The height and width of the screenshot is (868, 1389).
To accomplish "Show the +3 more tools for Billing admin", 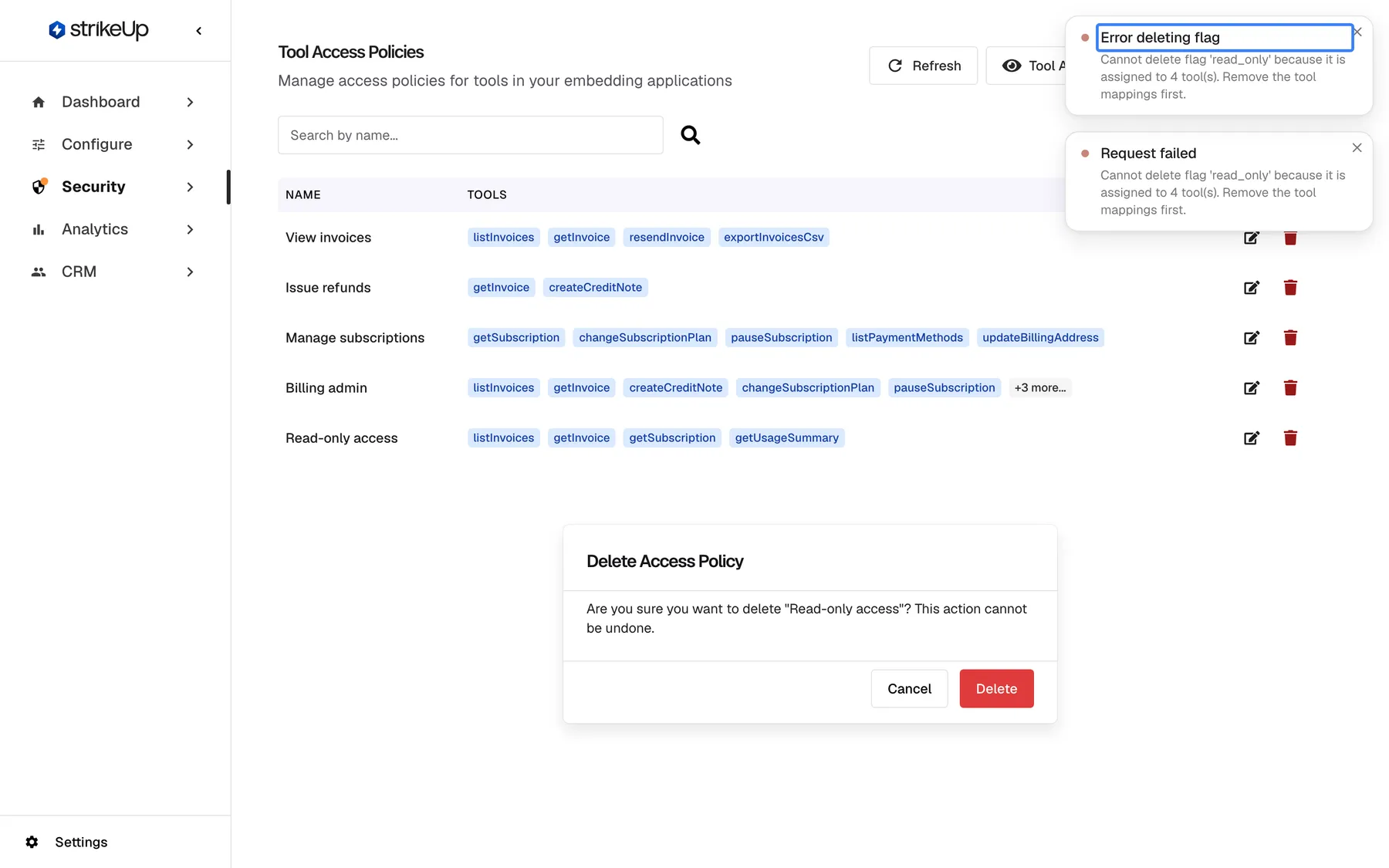I will coord(1040,388).
